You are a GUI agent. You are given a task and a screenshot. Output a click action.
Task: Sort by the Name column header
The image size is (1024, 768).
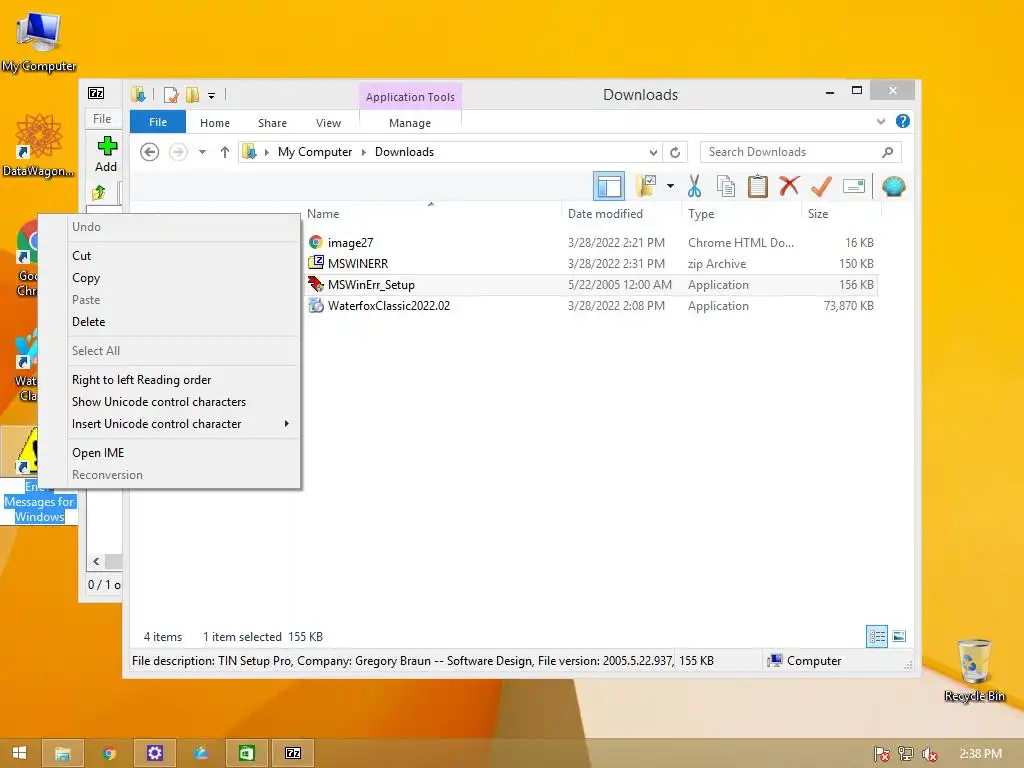[431, 214]
